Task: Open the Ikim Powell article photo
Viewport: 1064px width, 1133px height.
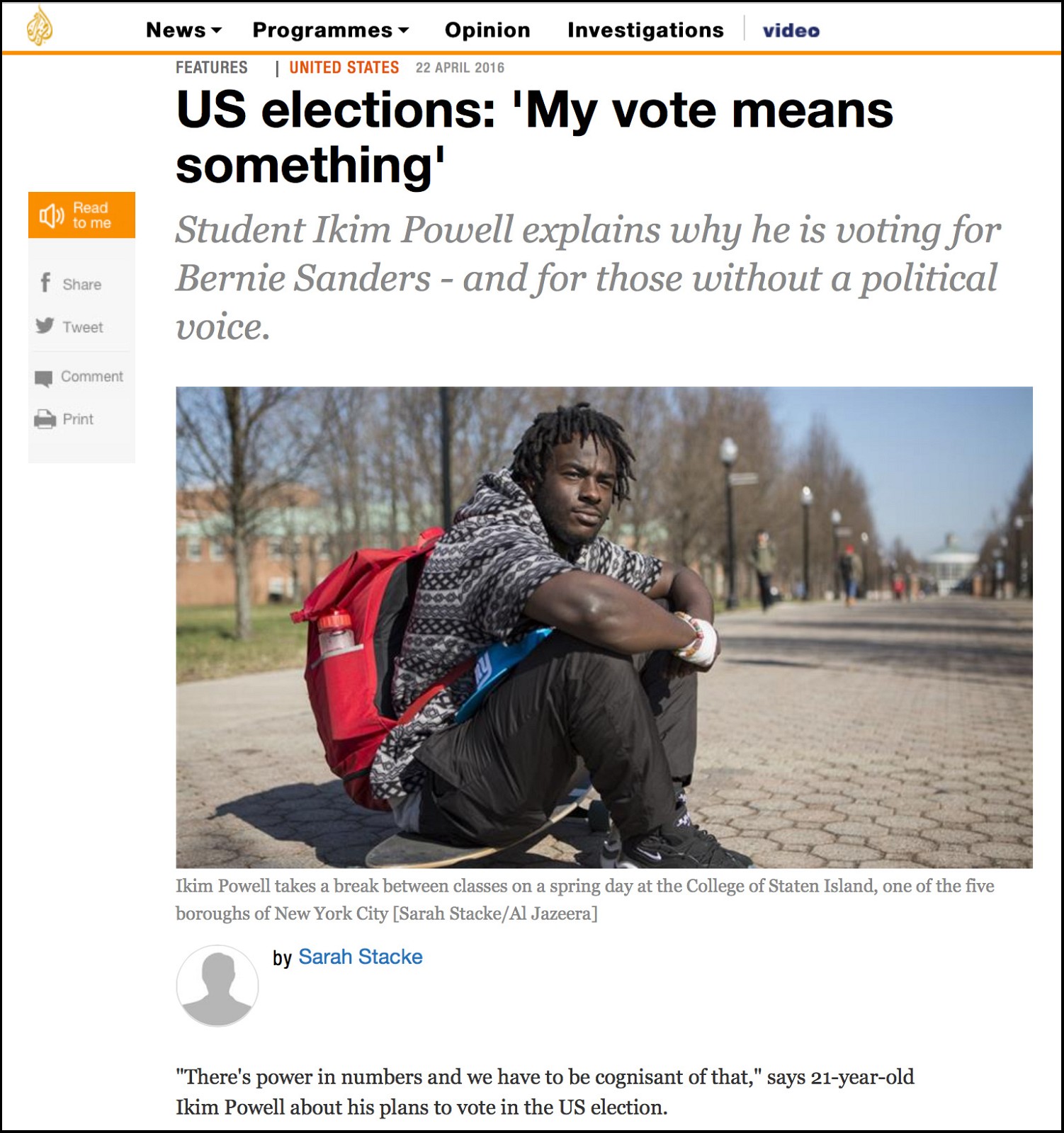Action: 604,627
